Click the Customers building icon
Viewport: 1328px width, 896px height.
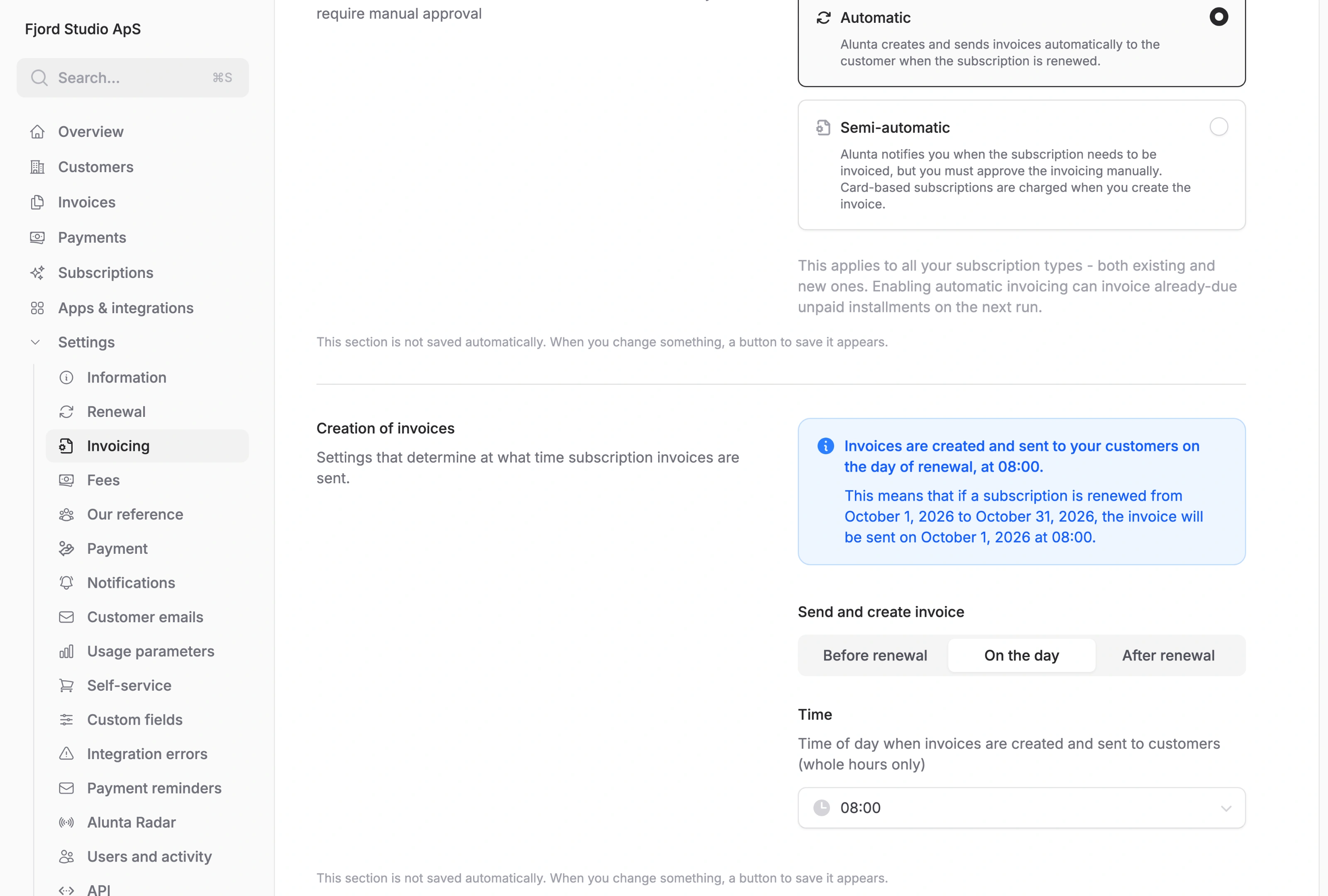[x=37, y=167]
